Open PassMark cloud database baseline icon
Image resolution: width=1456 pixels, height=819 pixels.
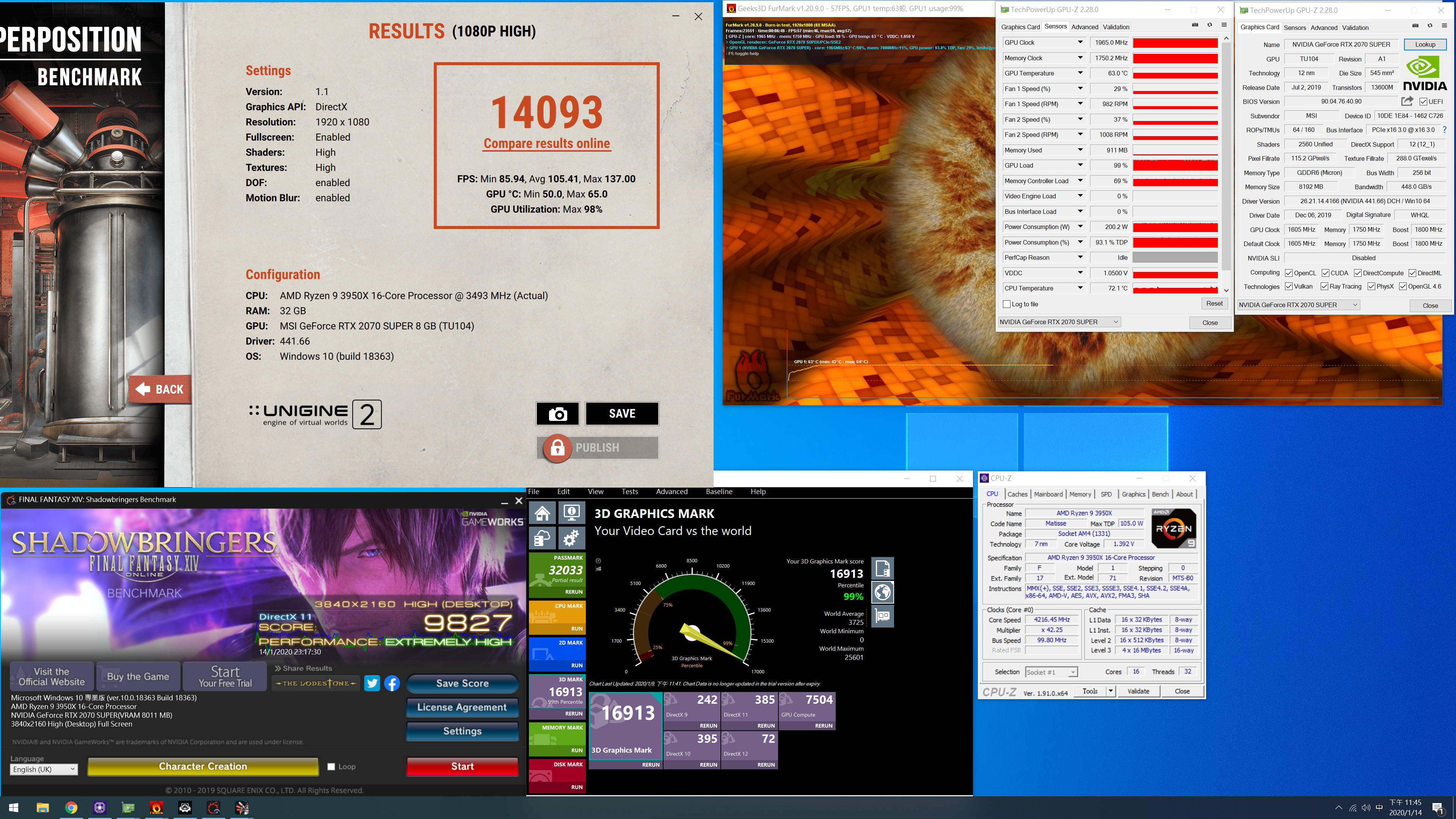click(x=543, y=538)
